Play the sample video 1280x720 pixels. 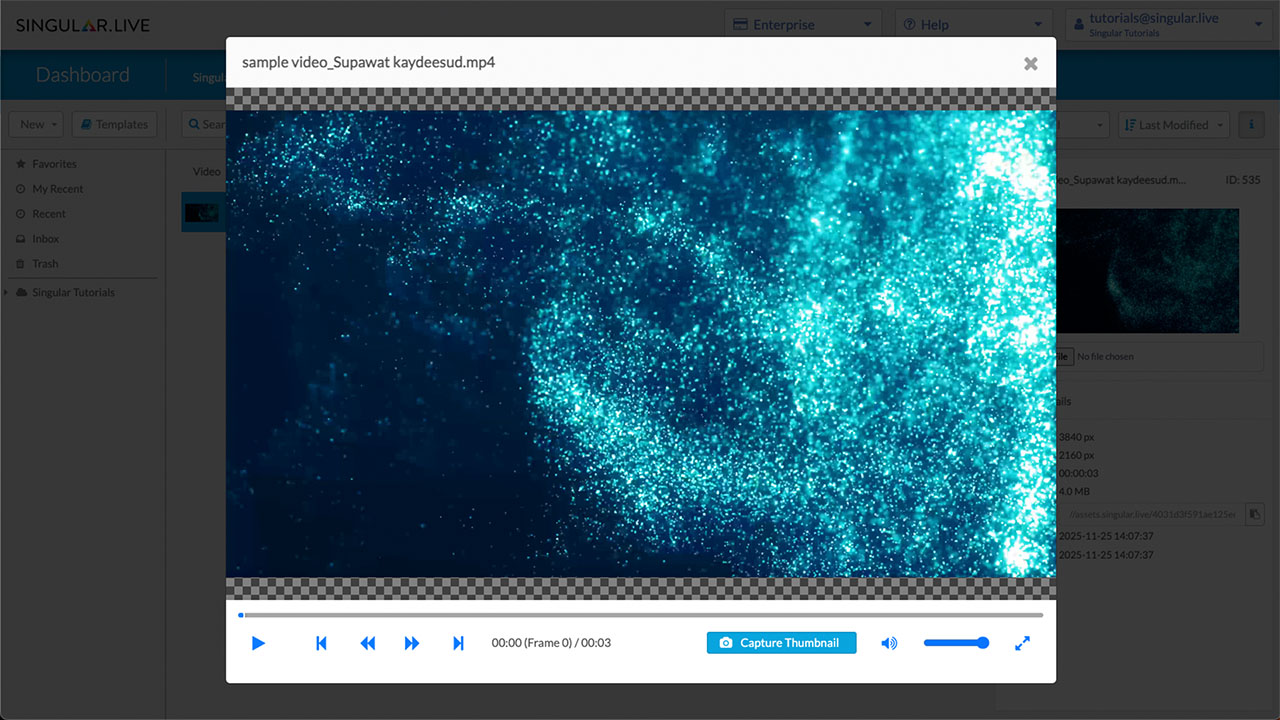point(258,643)
